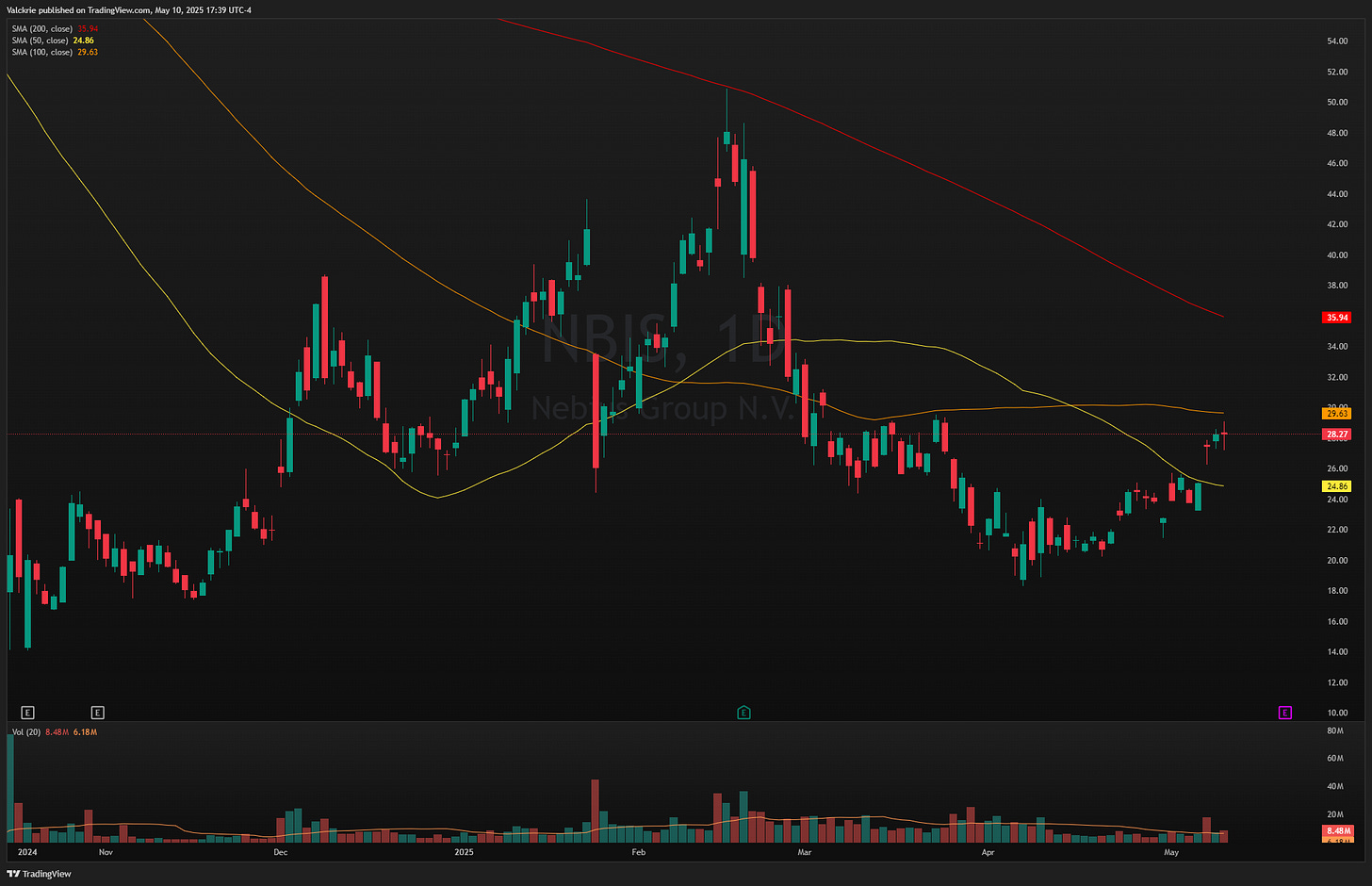Image resolution: width=1372 pixels, height=886 pixels.
Task: Click the orange 29.63 SMA 100 price label
Action: click(1337, 413)
